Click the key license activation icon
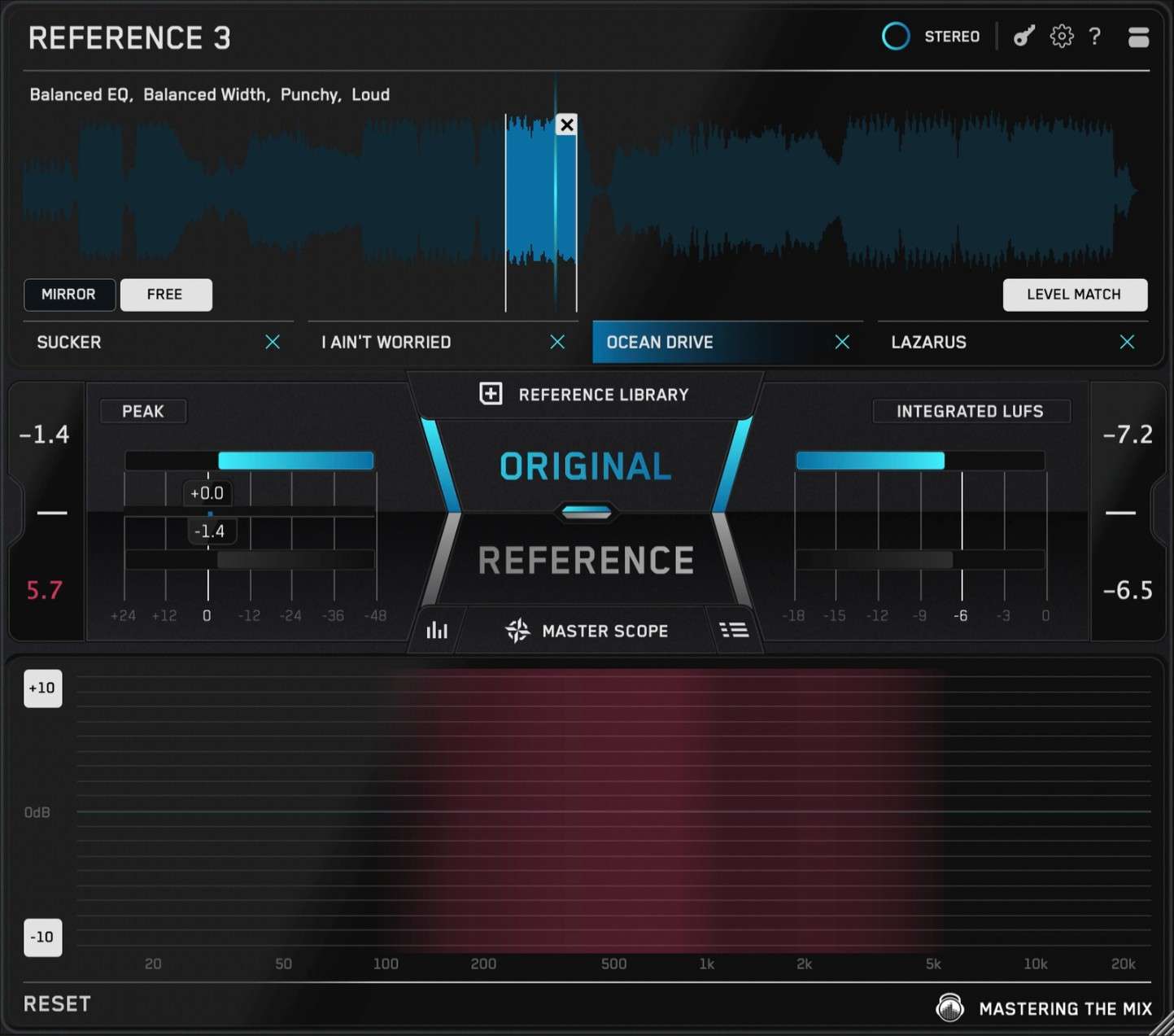 [1023, 36]
